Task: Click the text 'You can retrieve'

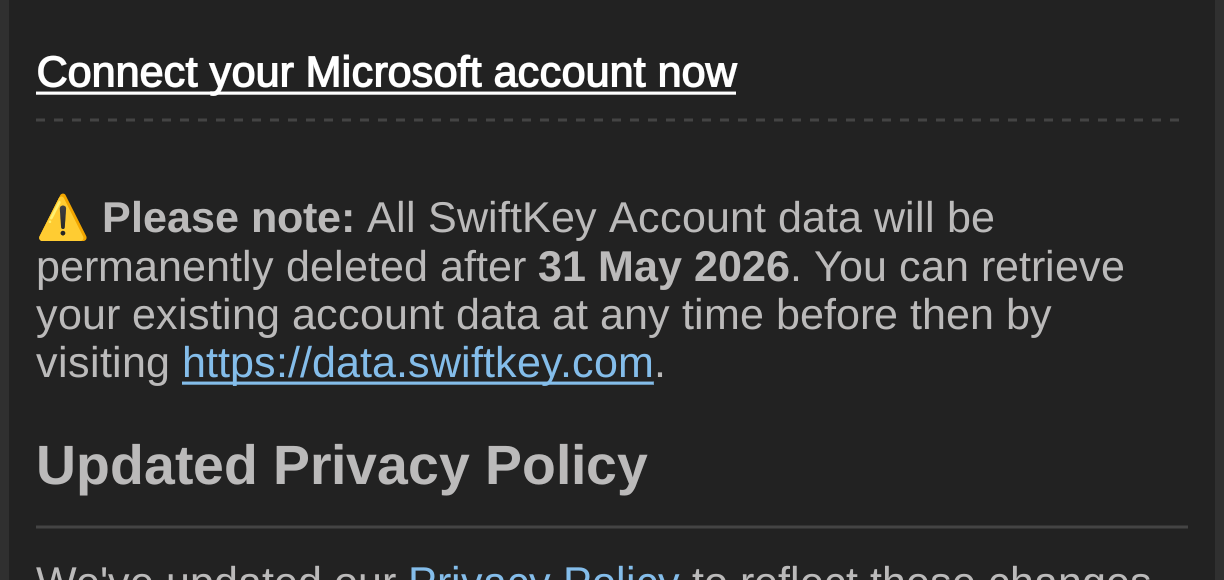Action: 970,267
